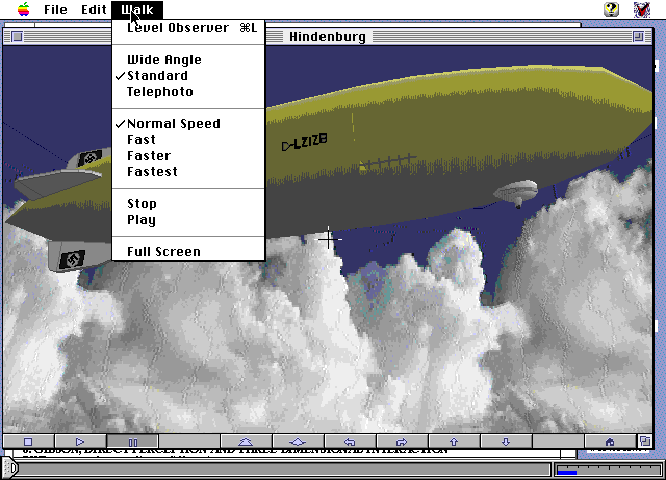Set walk speed to Fastest
This screenshot has height=480, width=666.
(152, 172)
